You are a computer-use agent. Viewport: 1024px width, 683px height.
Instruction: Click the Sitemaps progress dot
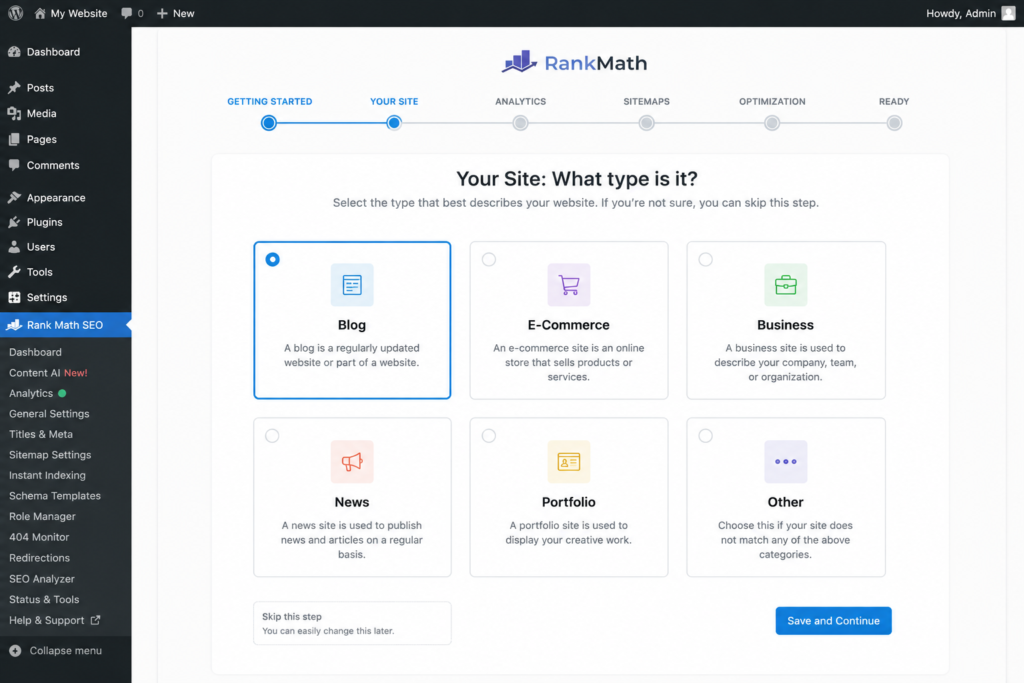point(647,123)
